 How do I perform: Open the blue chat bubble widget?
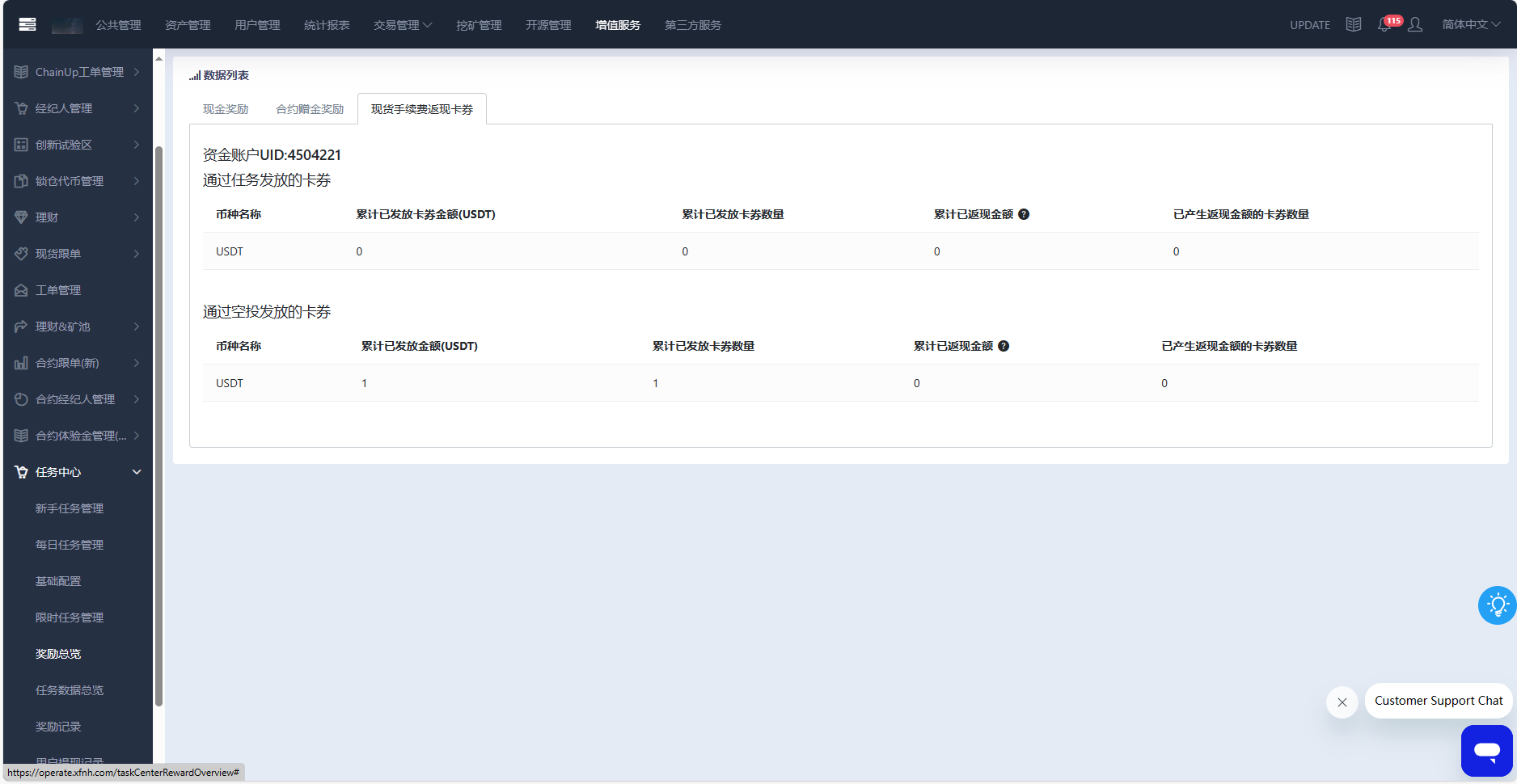[x=1486, y=750]
